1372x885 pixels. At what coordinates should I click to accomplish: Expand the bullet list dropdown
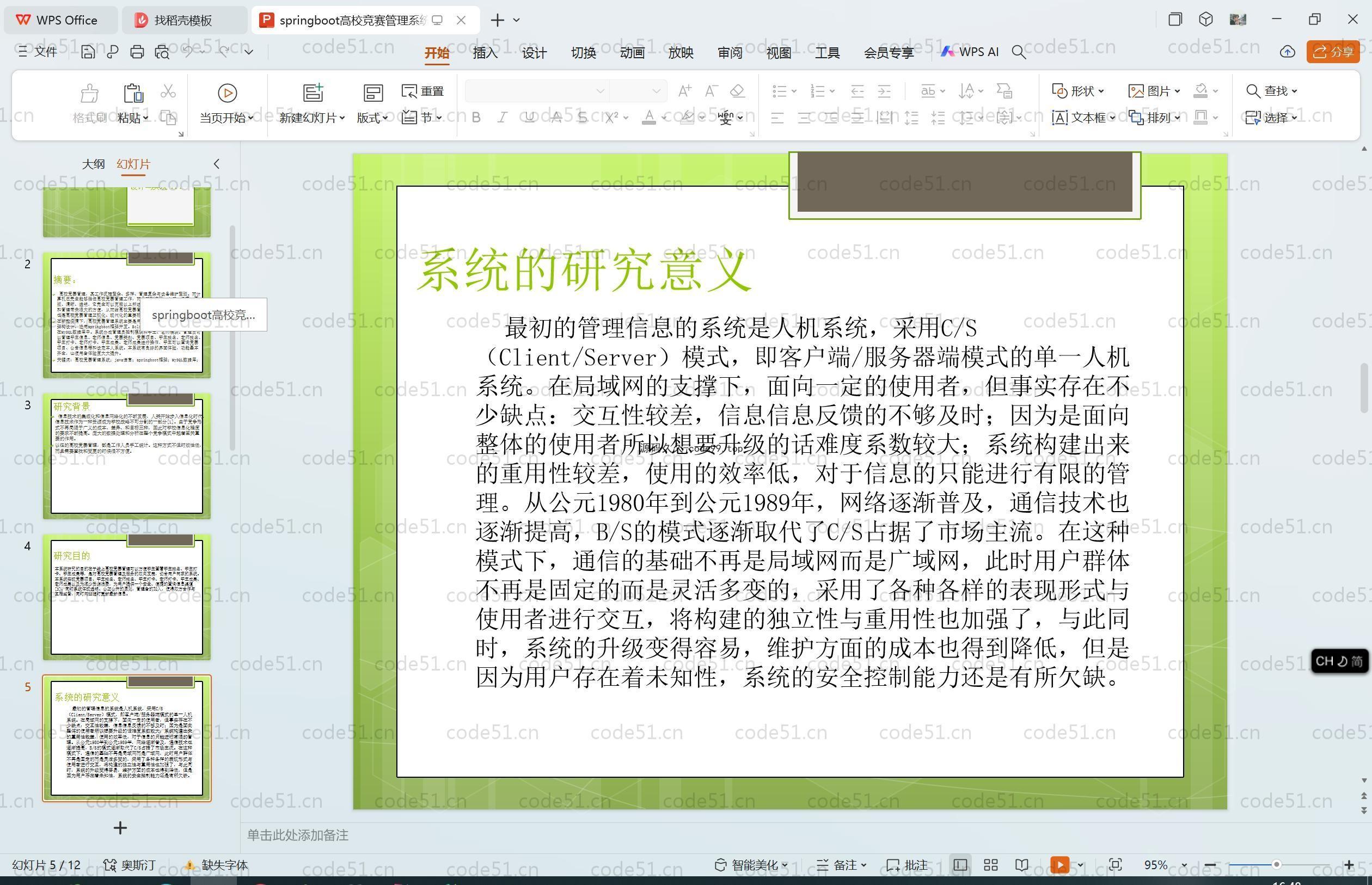coord(794,91)
